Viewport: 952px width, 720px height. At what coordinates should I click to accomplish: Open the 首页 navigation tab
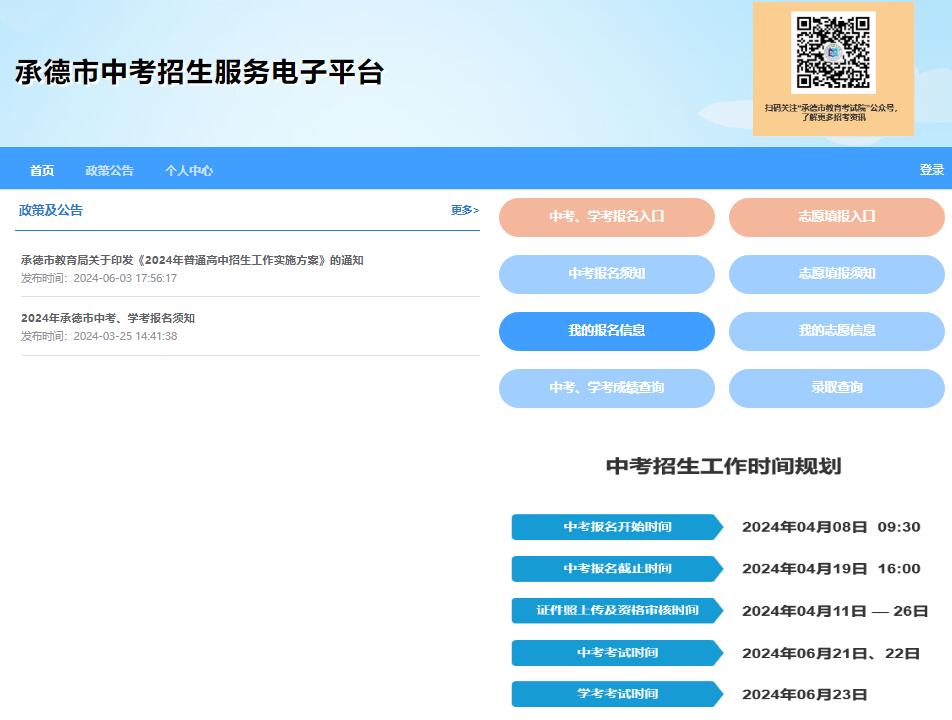coord(42,170)
